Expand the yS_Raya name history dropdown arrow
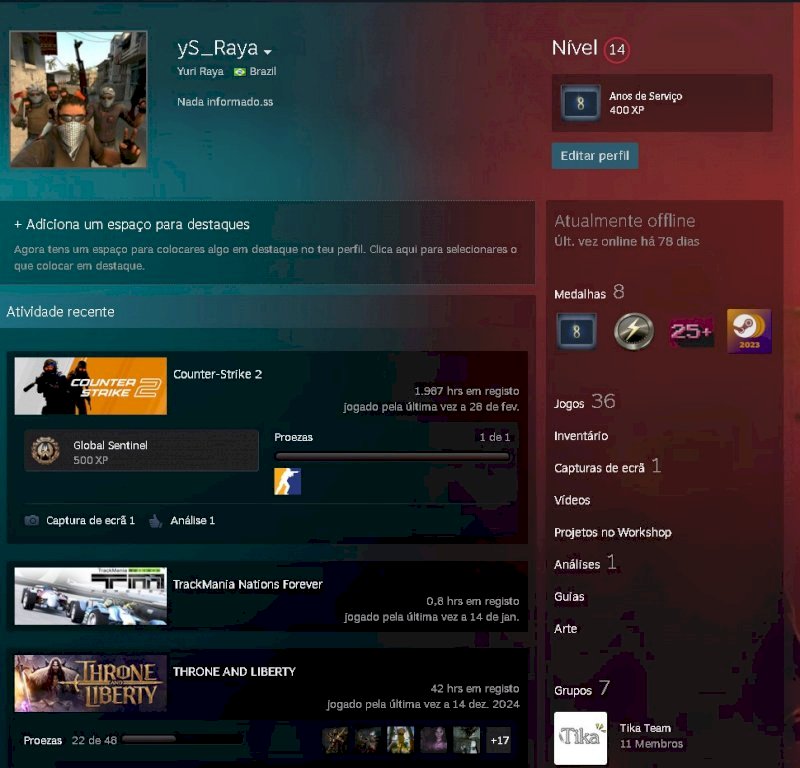The height and width of the screenshot is (768, 800). pyautogui.click(x=268, y=52)
